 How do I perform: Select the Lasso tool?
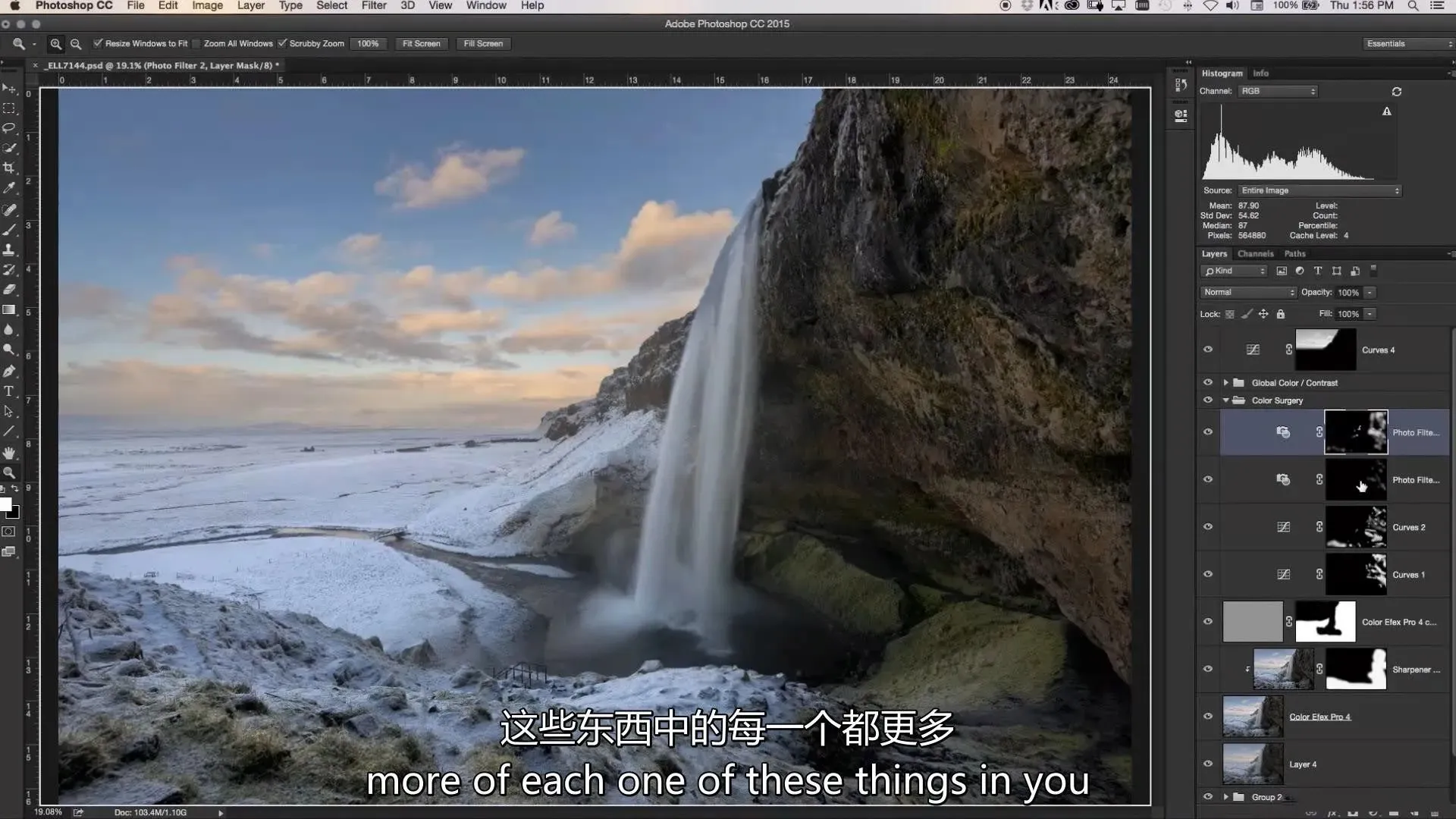(9, 127)
